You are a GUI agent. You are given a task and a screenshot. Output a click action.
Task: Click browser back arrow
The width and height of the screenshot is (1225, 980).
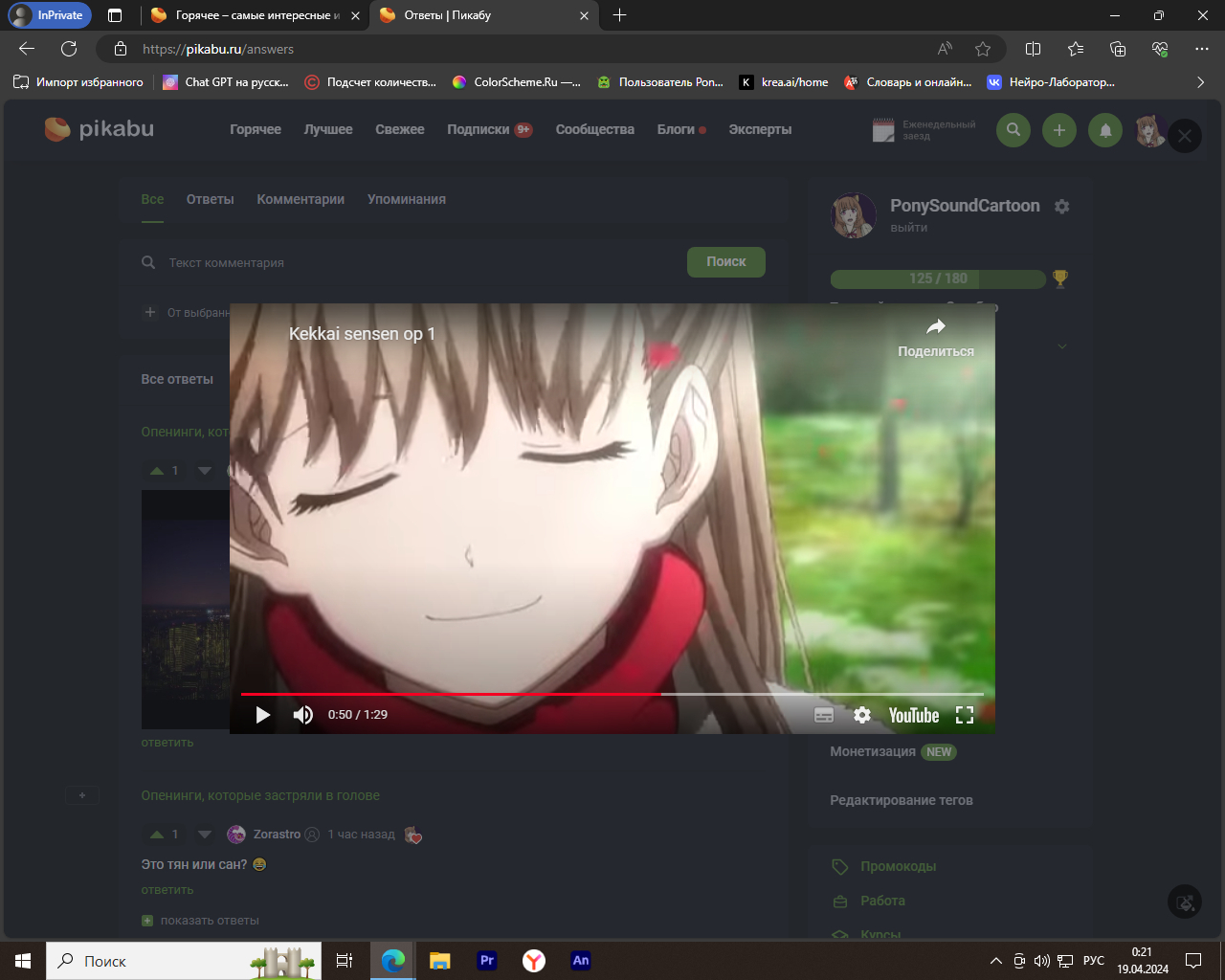27,49
